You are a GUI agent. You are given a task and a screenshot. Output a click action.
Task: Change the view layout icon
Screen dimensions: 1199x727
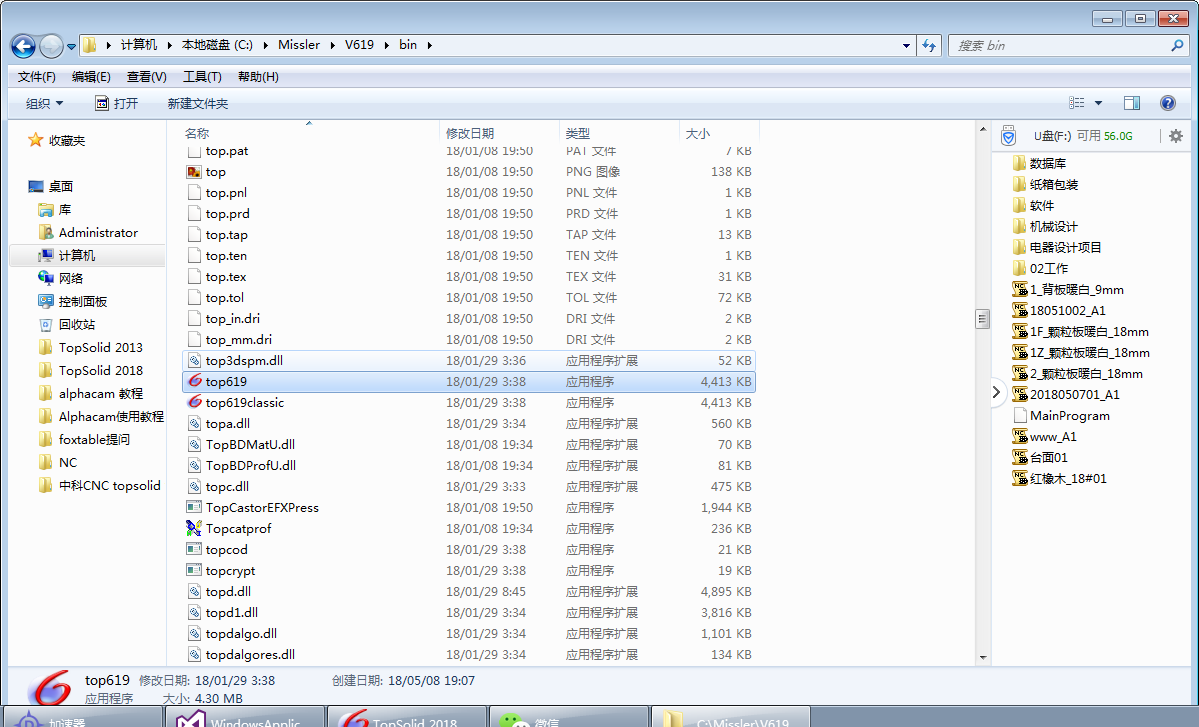click(1077, 102)
